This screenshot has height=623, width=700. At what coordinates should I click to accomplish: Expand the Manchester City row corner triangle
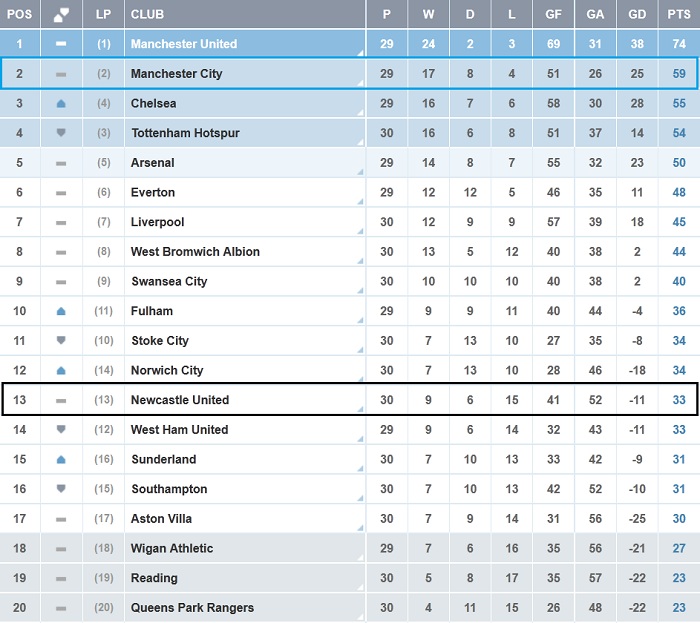click(357, 84)
